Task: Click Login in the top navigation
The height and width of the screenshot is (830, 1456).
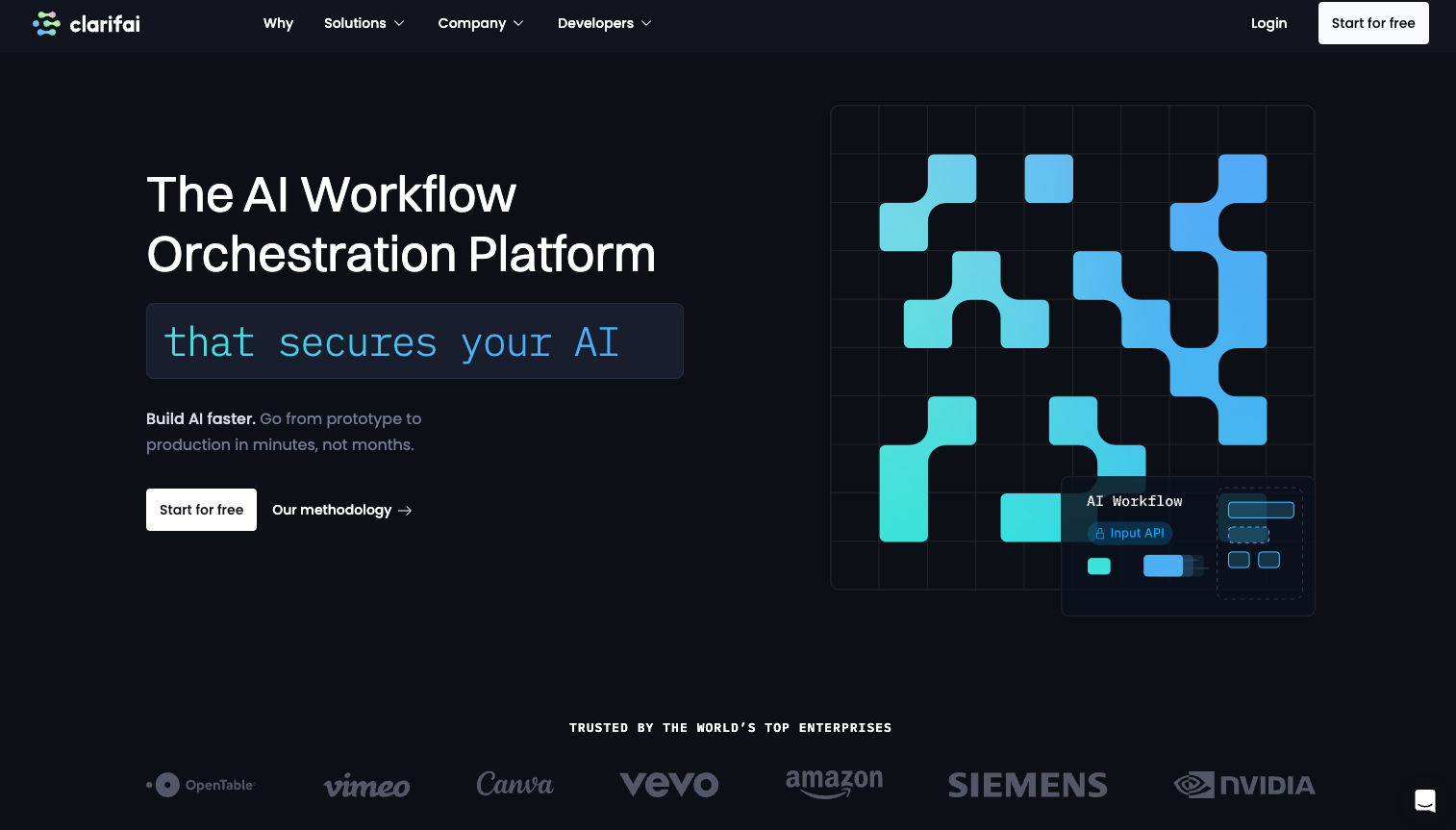Action: pyautogui.click(x=1268, y=23)
